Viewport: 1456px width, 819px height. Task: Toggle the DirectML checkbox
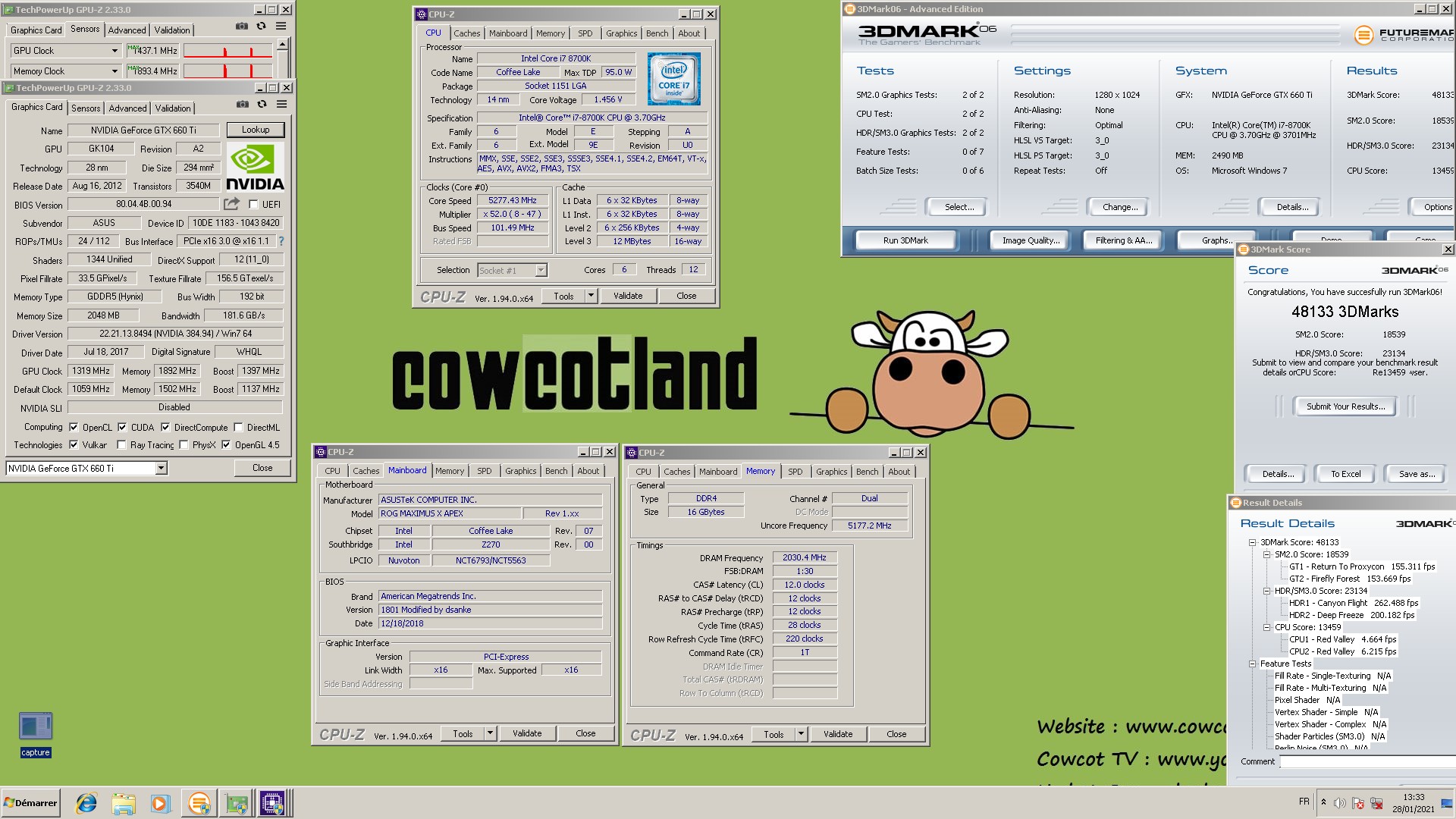coord(238,427)
